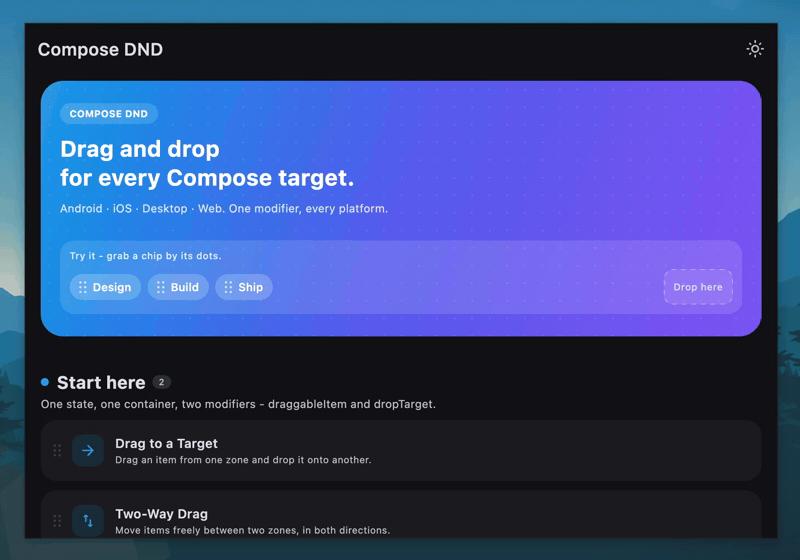Click the drag handle on Drag to a Target row
The width and height of the screenshot is (800, 560).
tap(57, 450)
